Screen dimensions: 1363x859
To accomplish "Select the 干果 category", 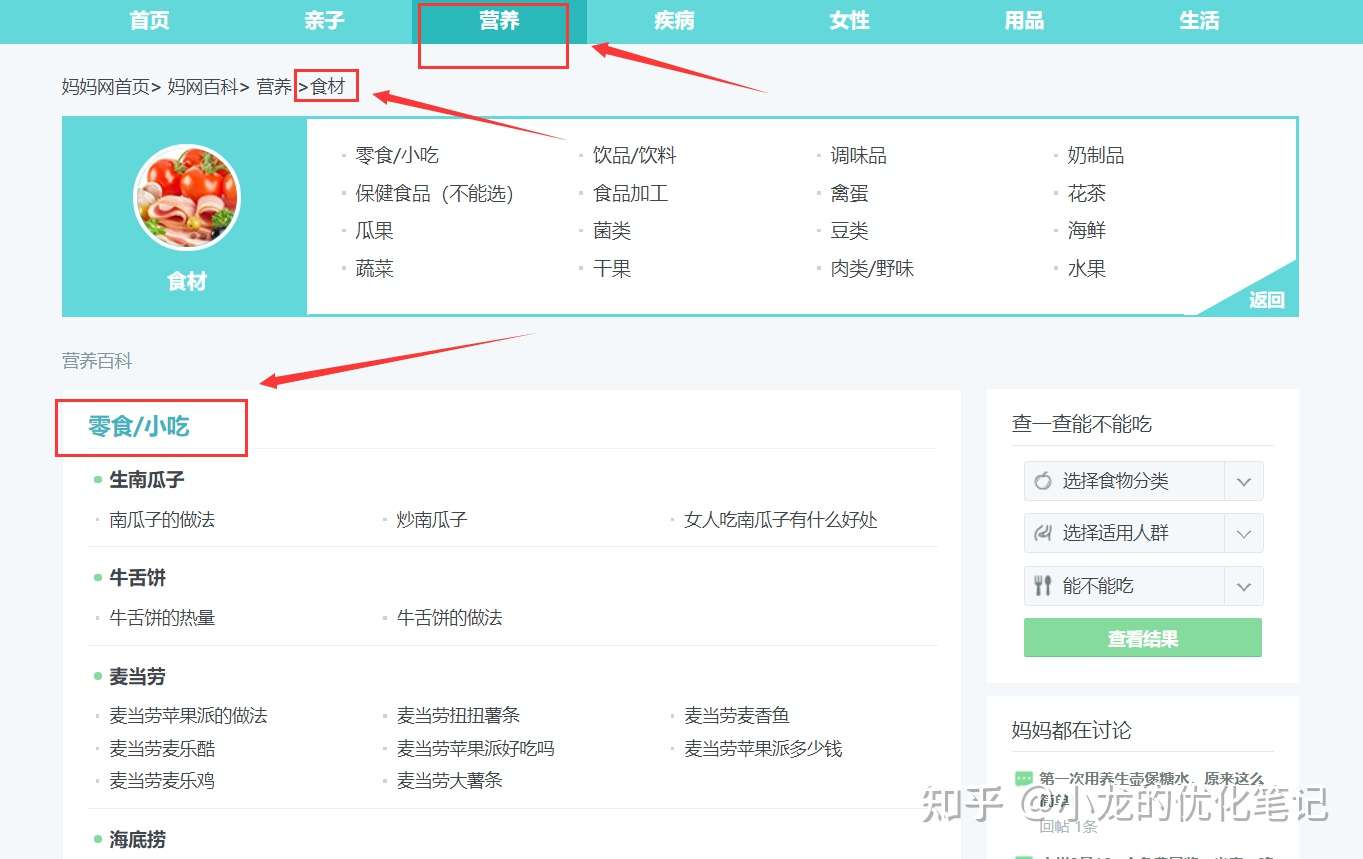I will [x=612, y=268].
